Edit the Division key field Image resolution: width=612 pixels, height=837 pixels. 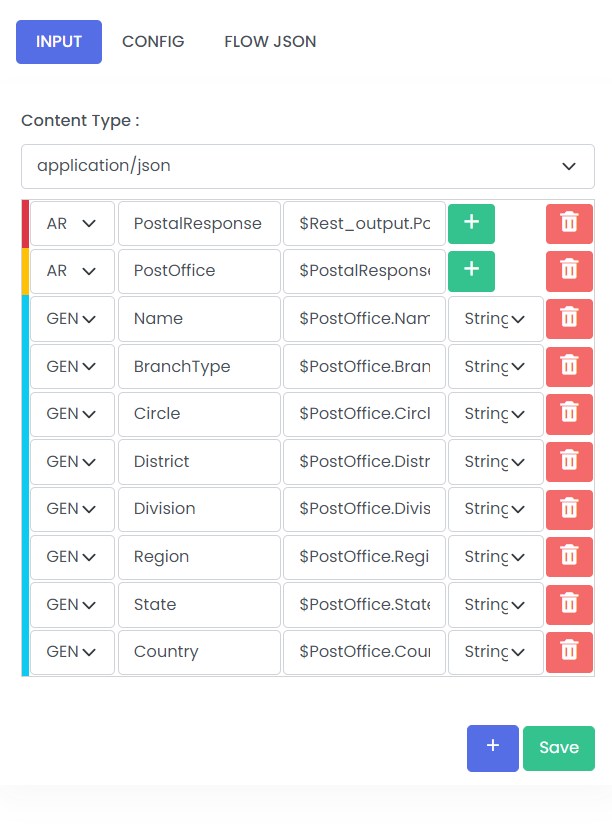[199, 509]
